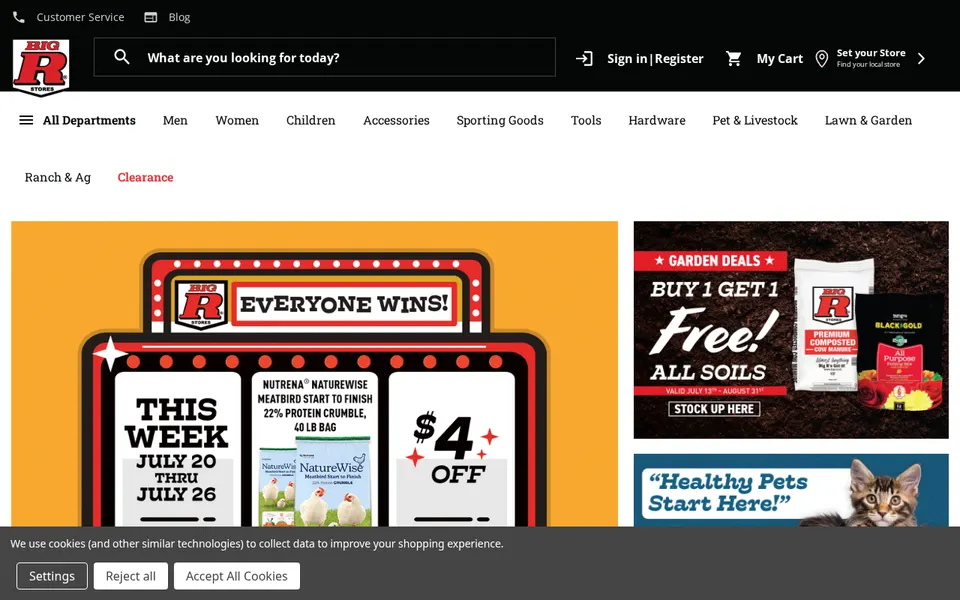
Task: Select the Women department
Action: tap(237, 120)
